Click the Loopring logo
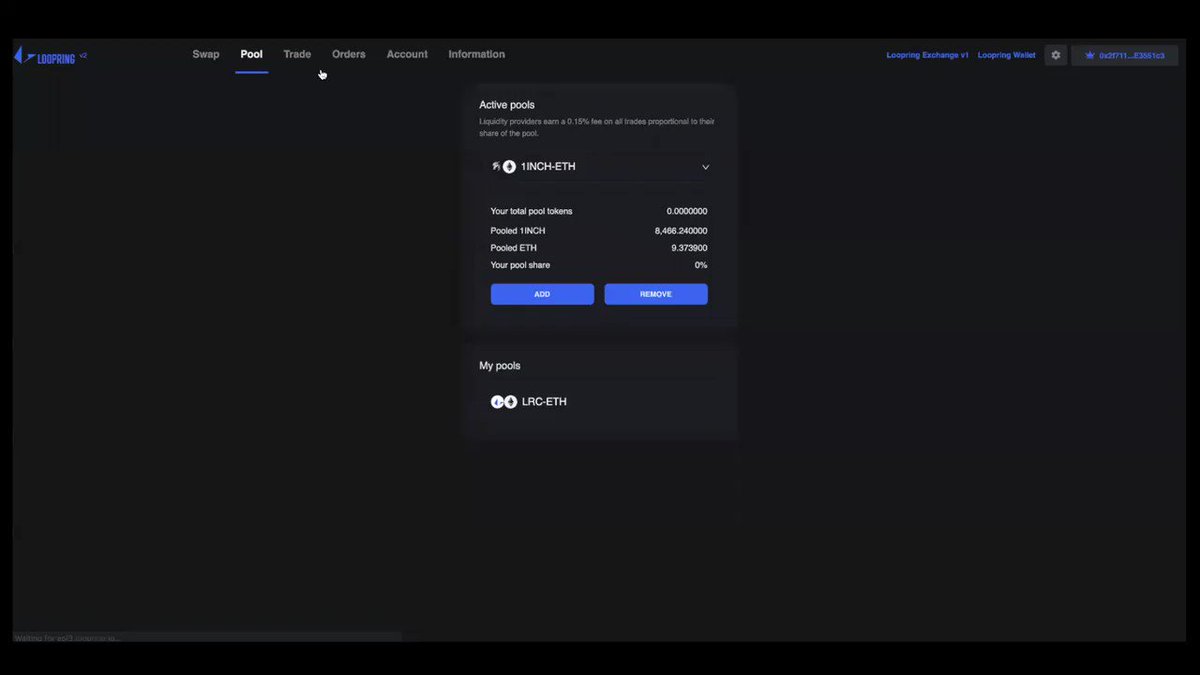Viewport: 1200px width, 675px height. click(x=44, y=56)
